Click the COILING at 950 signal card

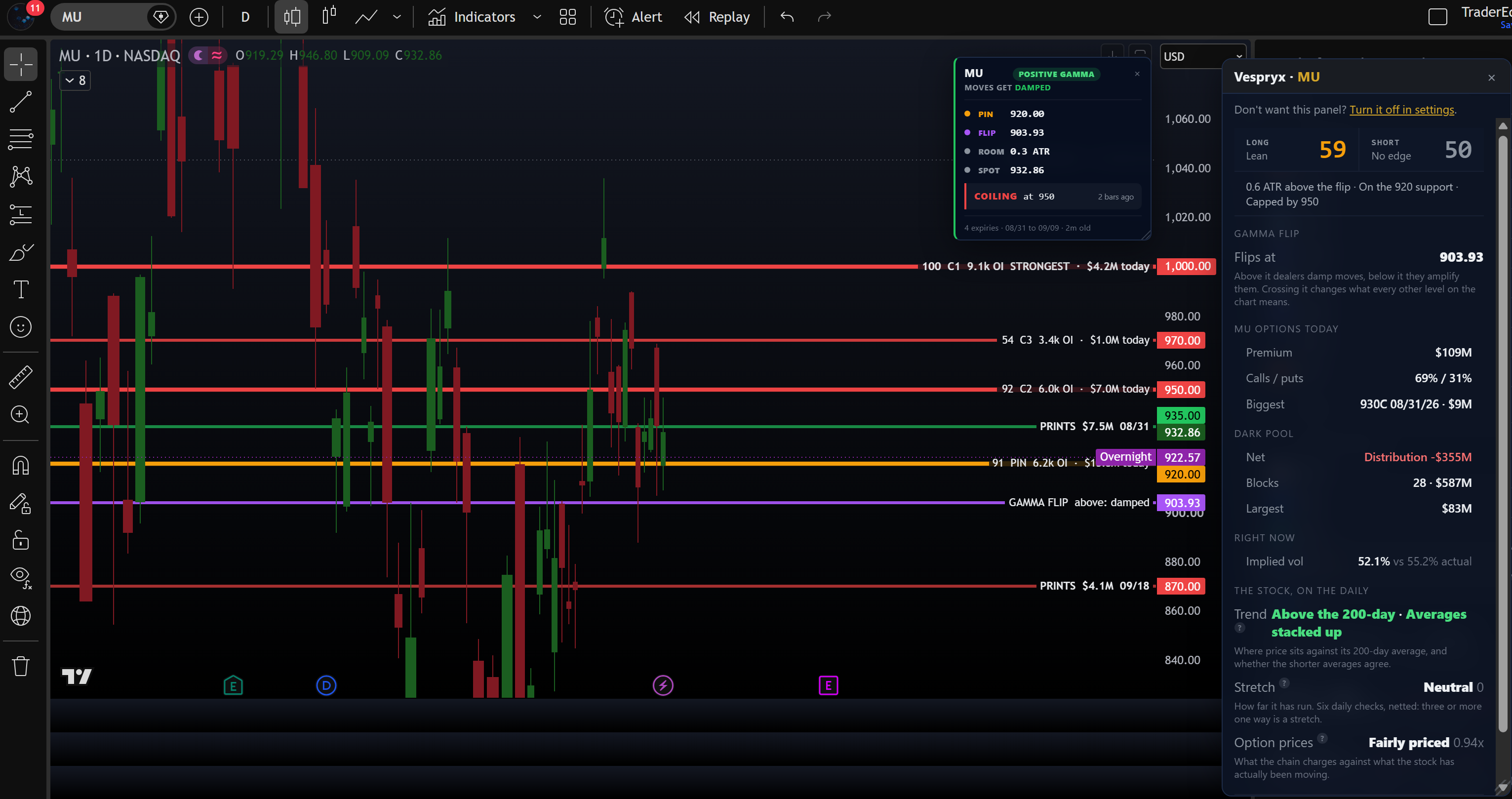coord(1054,197)
